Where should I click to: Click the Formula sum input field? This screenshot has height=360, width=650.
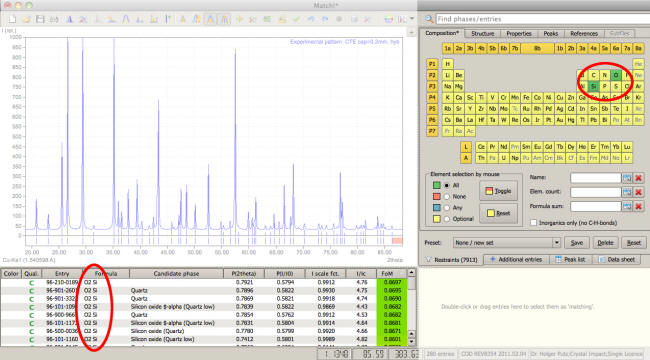[x=595, y=206]
